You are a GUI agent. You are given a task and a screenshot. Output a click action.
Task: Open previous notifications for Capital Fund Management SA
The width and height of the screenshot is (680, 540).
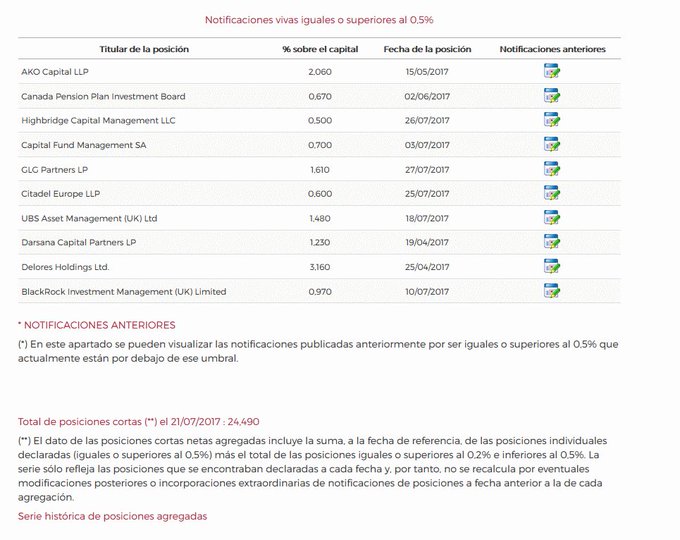click(x=552, y=144)
